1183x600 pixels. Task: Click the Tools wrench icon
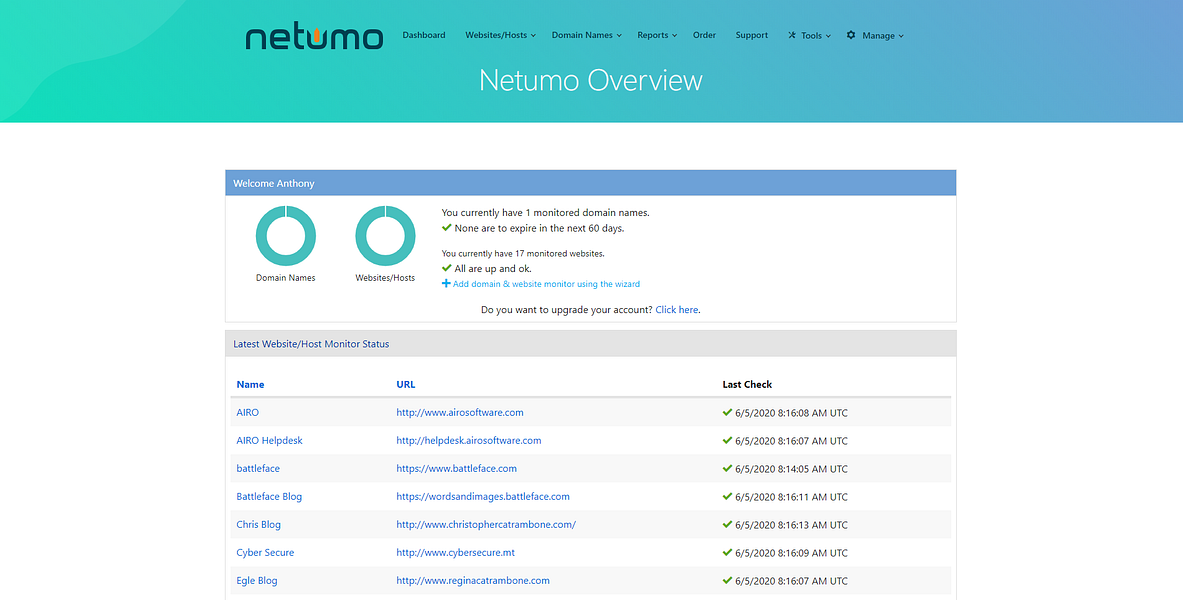[792, 35]
